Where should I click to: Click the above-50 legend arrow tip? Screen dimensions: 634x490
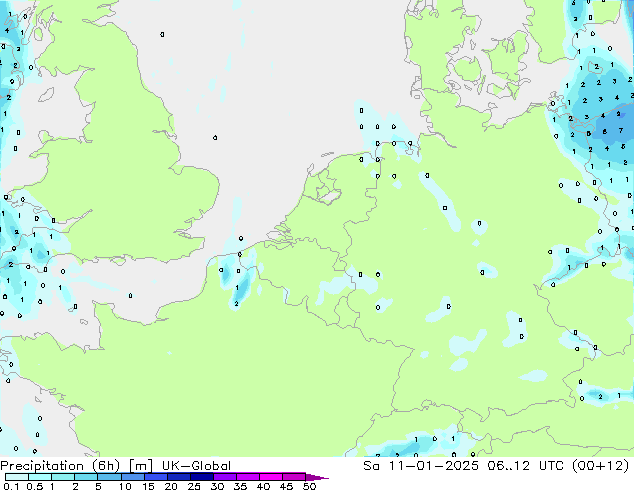(x=317, y=477)
